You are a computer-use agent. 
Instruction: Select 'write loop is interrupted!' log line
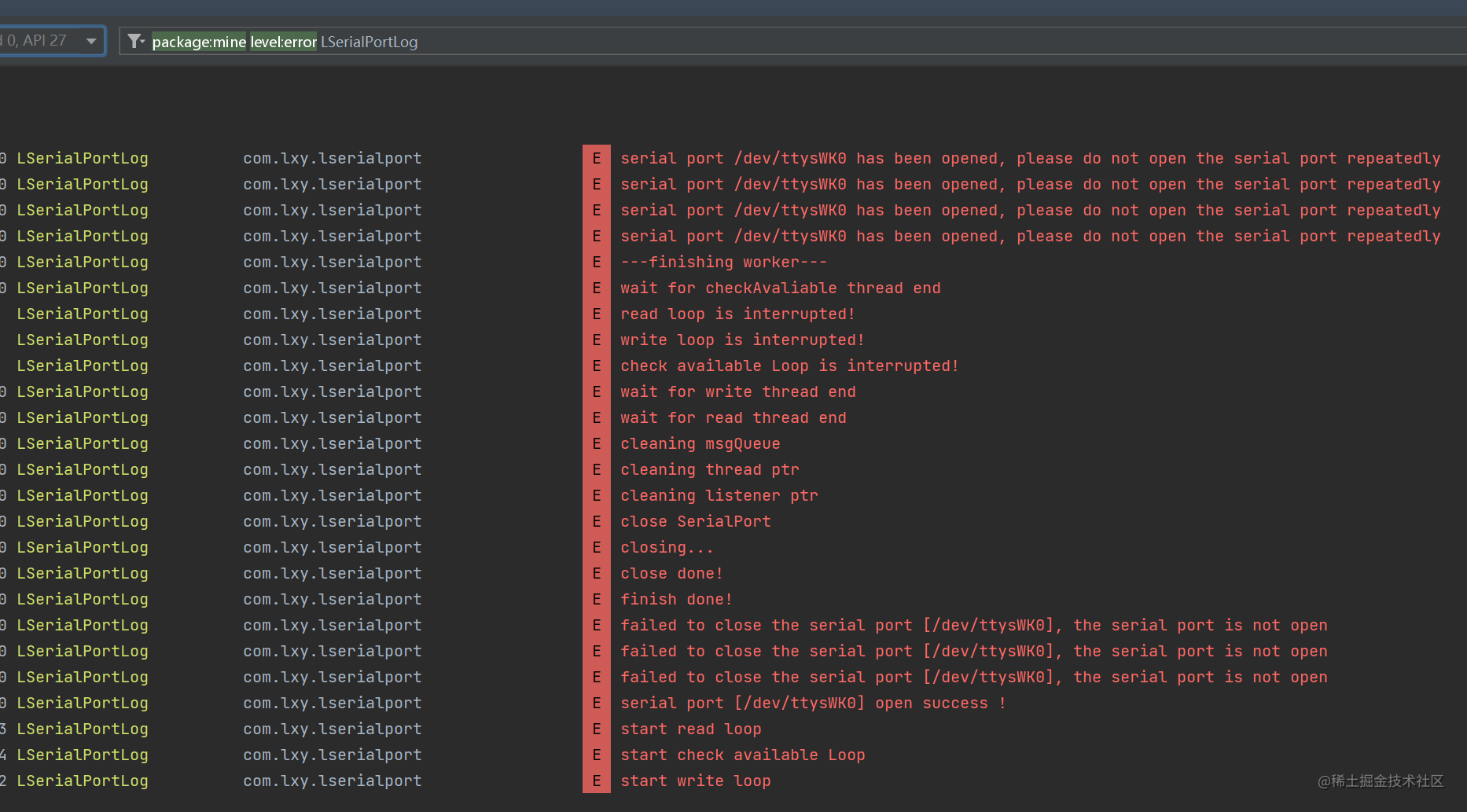pyautogui.click(x=742, y=340)
